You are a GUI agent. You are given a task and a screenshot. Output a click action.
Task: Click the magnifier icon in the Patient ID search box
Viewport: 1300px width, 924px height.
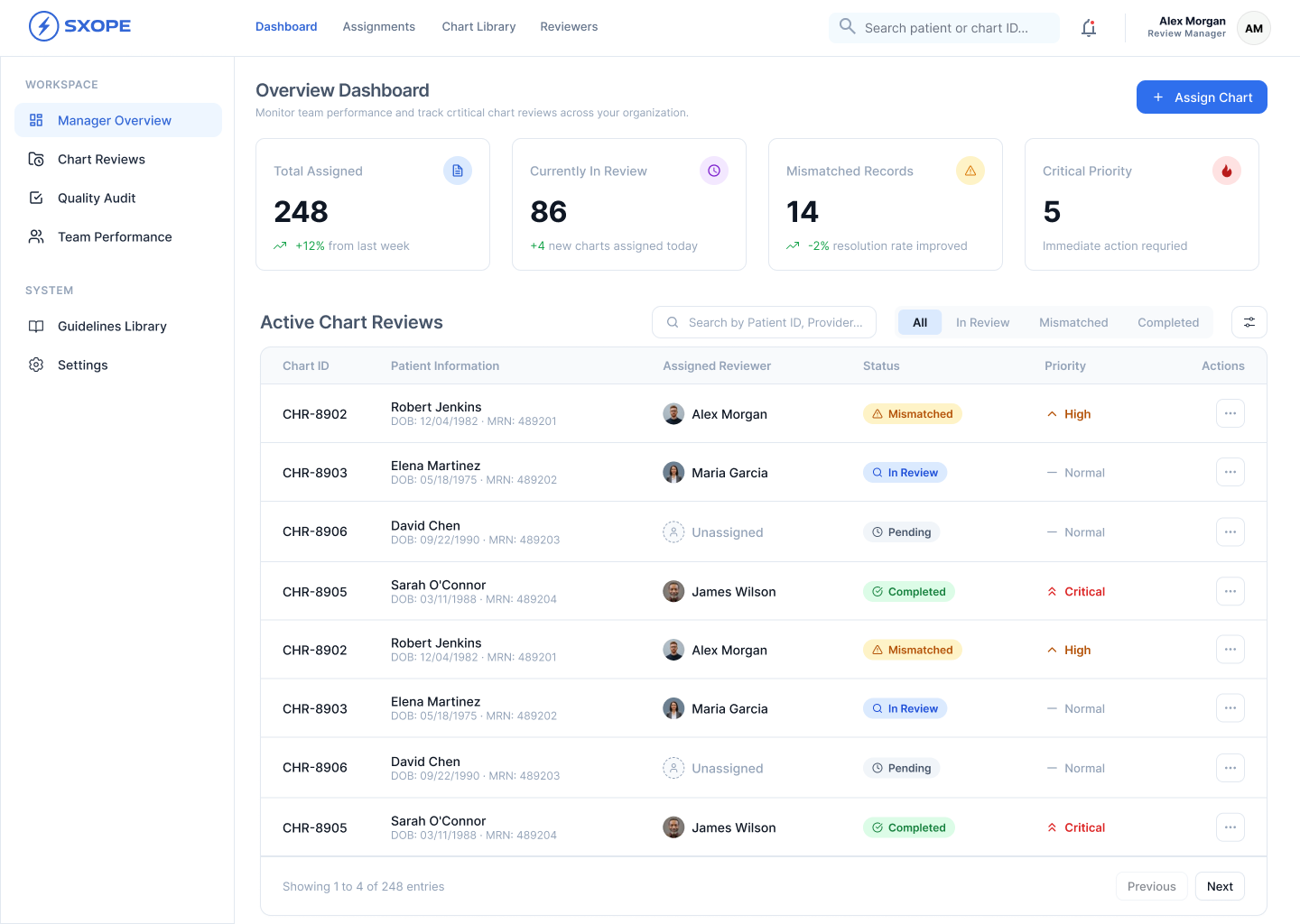[x=673, y=322]
